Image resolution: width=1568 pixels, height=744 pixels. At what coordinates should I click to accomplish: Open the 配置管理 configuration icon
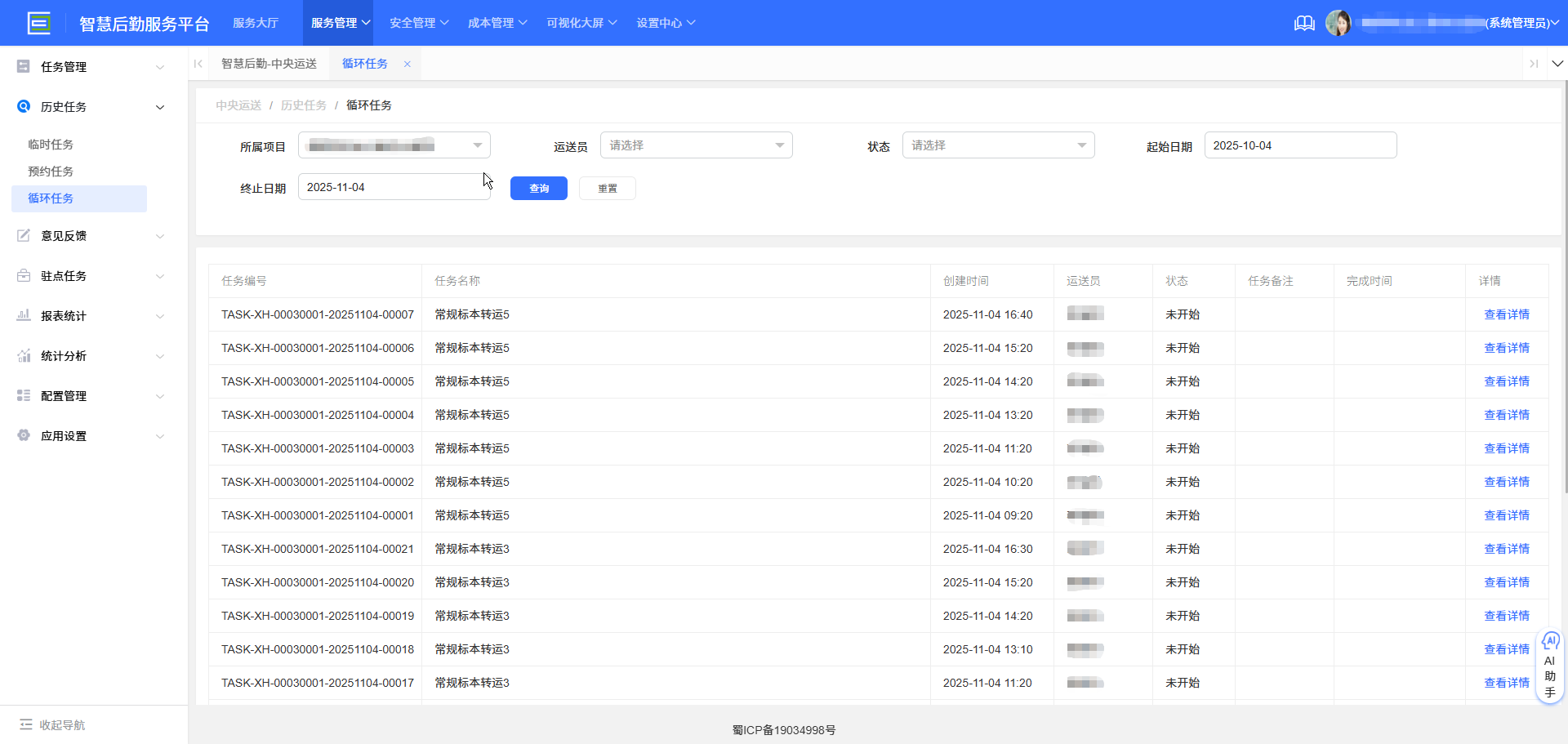point(23,395)
